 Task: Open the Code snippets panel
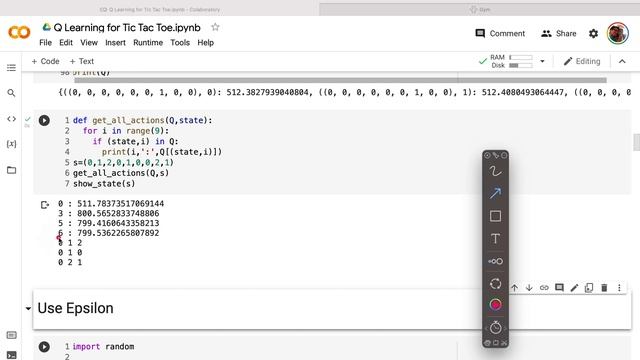click(x=11, y=119)
